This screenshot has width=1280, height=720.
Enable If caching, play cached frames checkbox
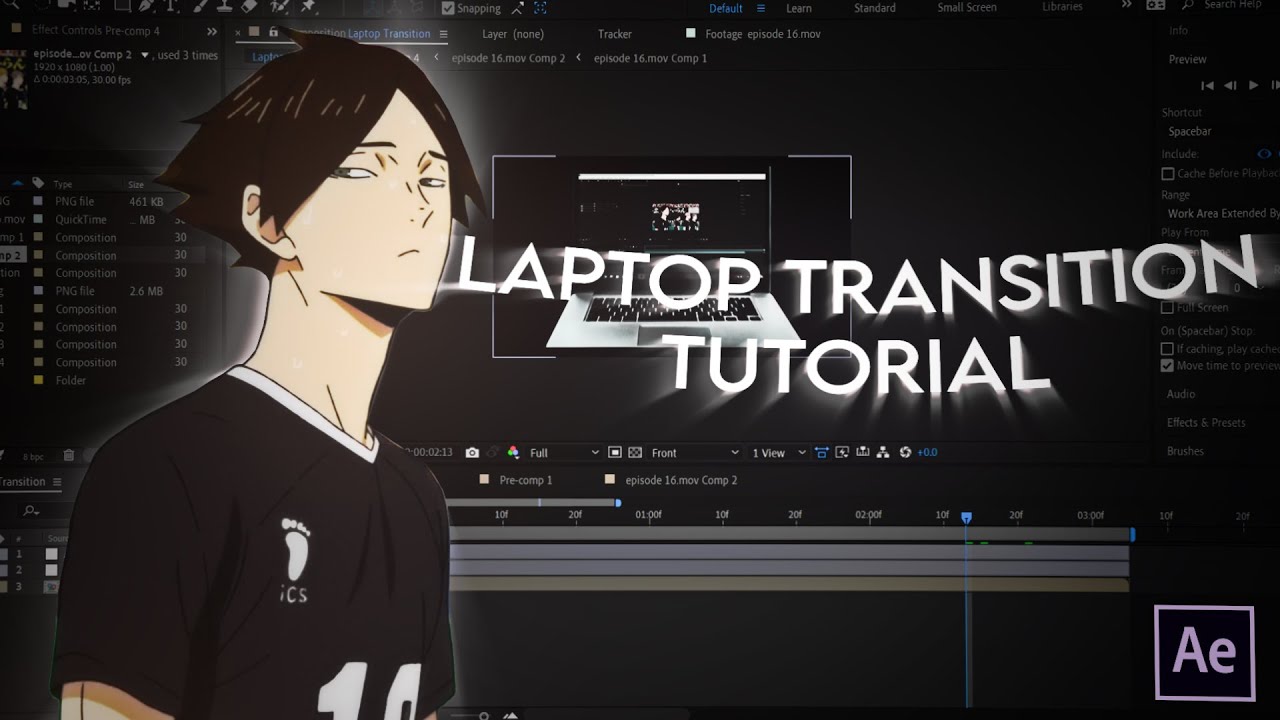1167,349
